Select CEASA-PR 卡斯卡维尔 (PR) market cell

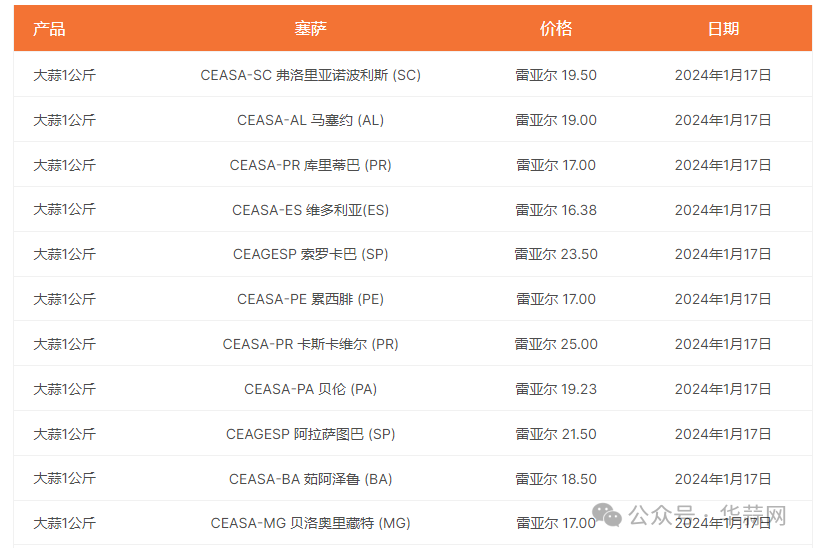tap(311, 344)
